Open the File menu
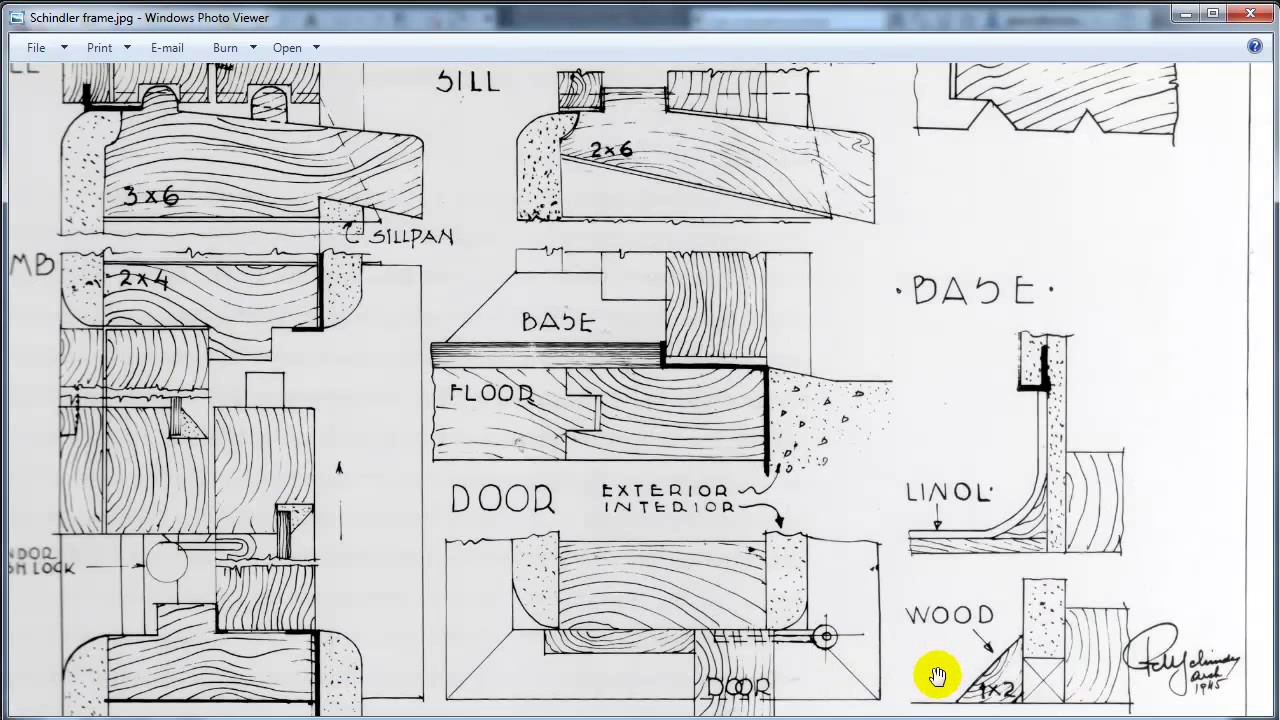Image resolution: width=1280 pixels, height=720 pixels. [x=36, y=47]
